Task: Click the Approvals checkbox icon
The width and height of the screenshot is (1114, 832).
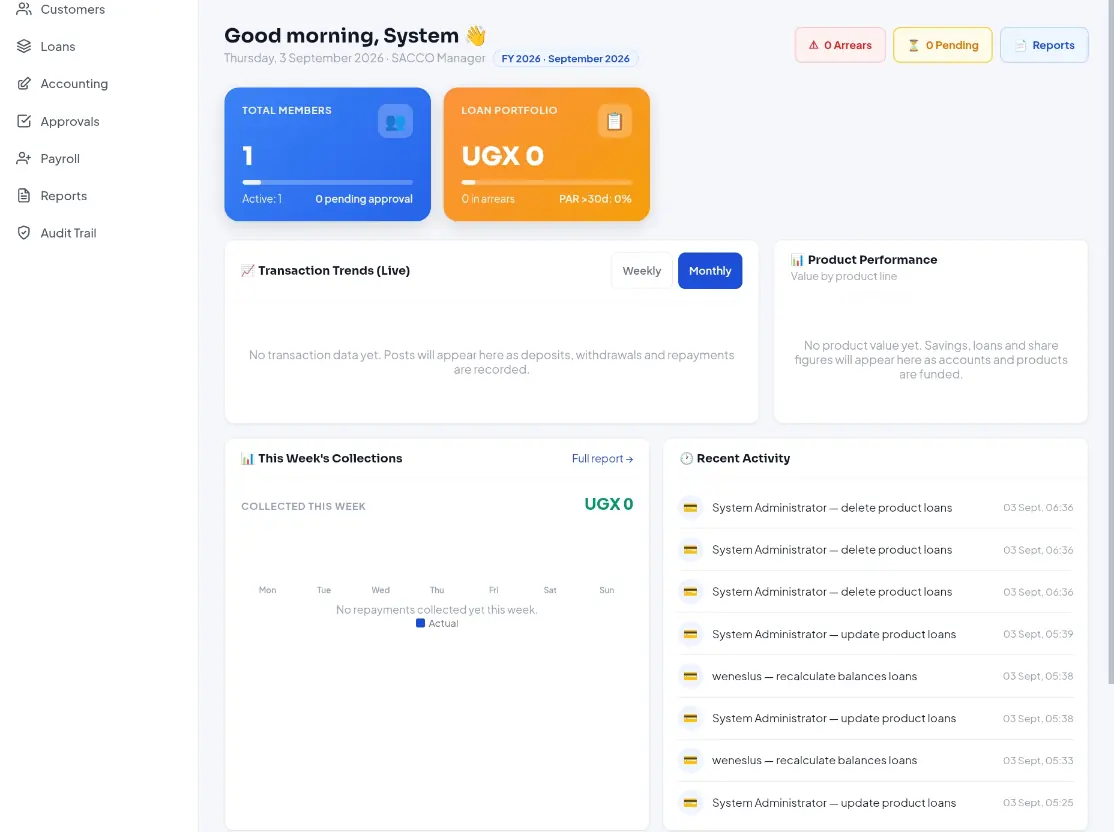Action: point(24,121)
